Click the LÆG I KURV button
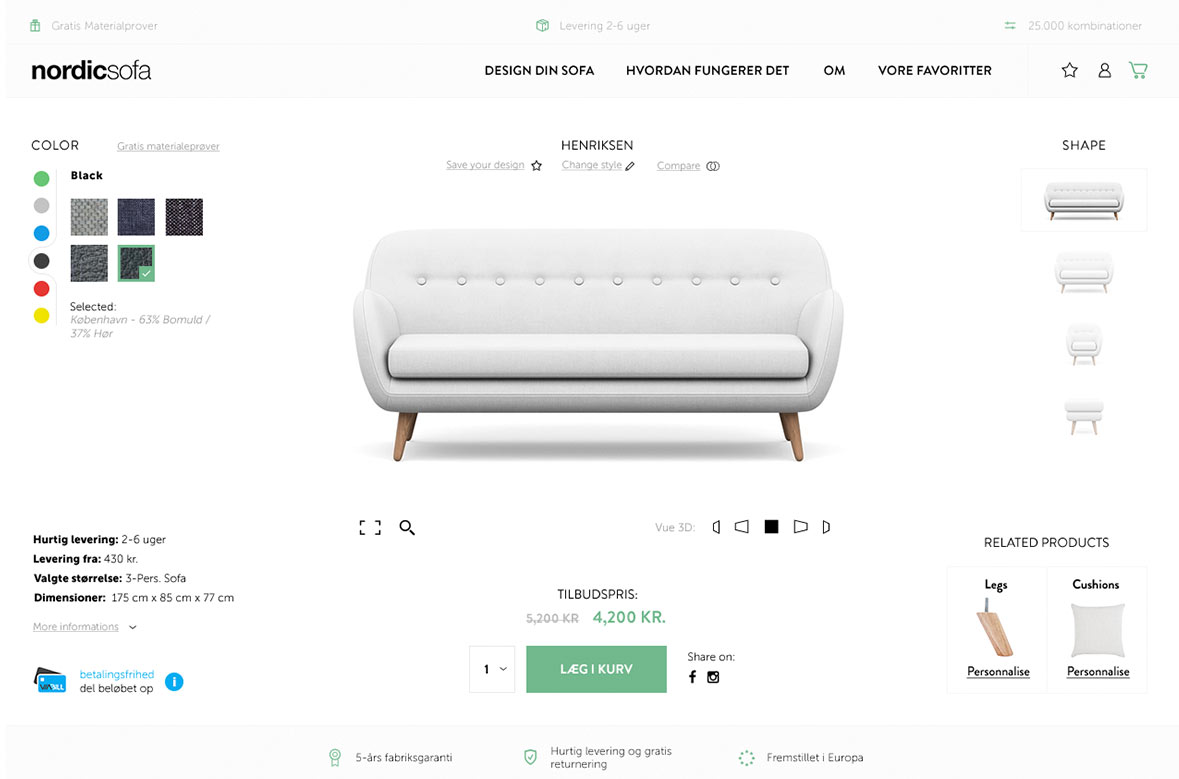 (x=596, y=669)
